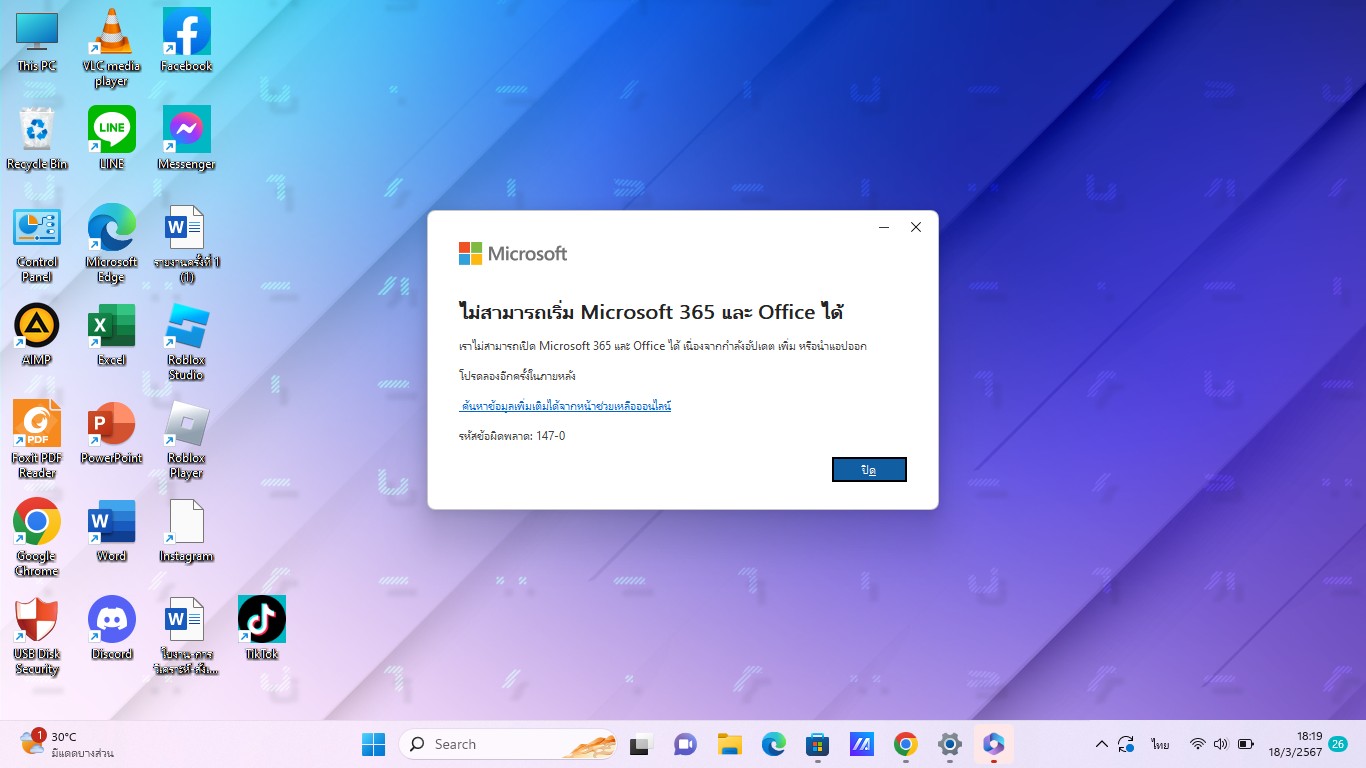Select the Word document ending in "1 (1)"
Image resolution: width=1366 pixels, height=768 pixels.
point(186,245)
